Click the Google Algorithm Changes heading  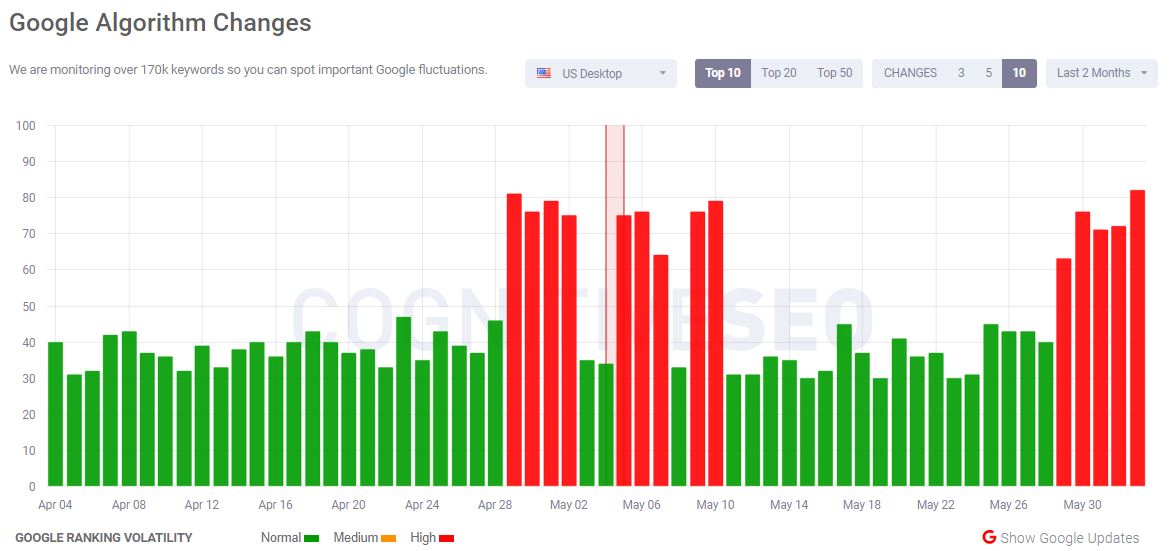pyautogui.click(x=160, y=22)
